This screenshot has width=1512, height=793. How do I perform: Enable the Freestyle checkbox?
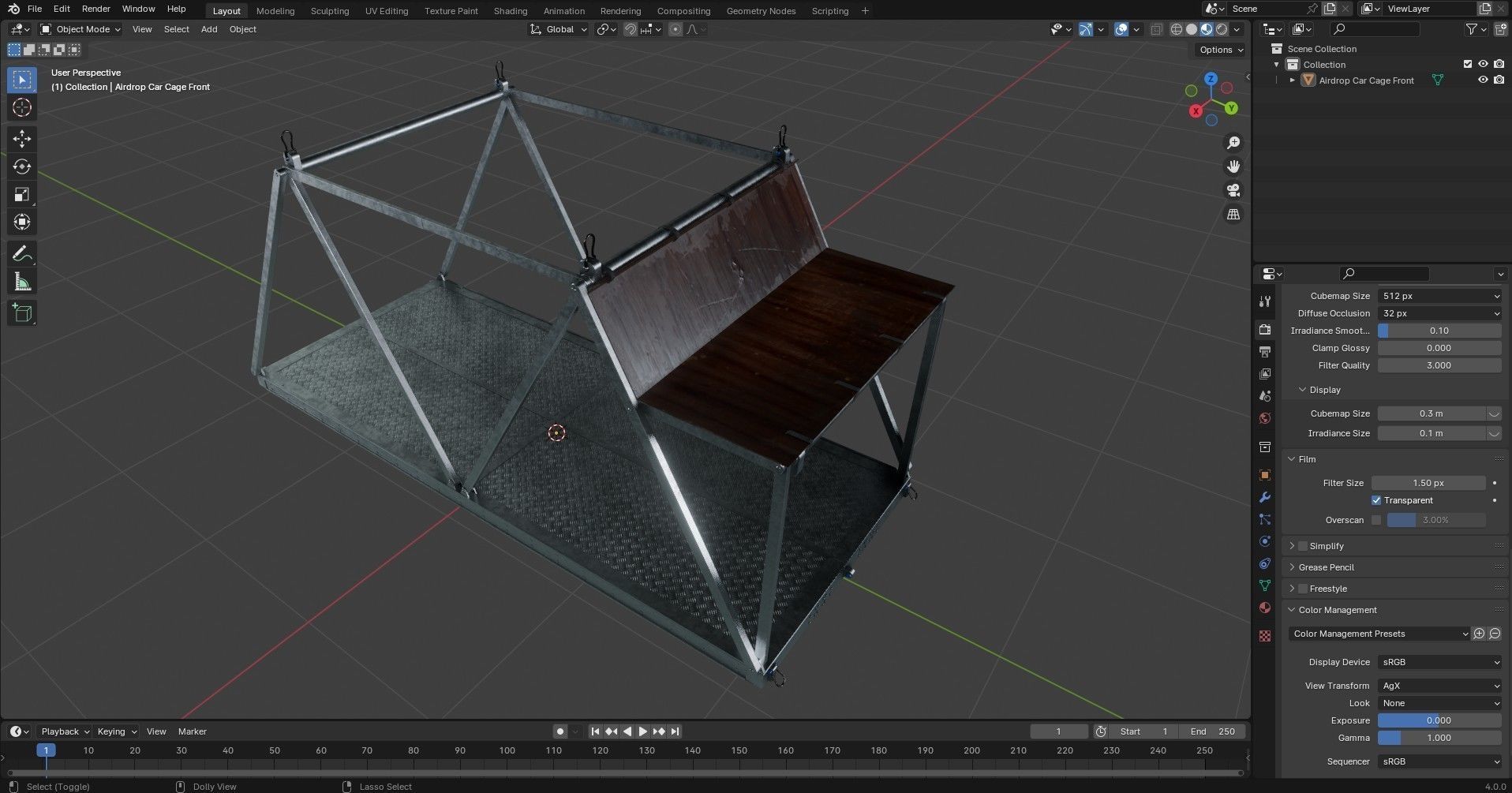tap(1303, 589)
